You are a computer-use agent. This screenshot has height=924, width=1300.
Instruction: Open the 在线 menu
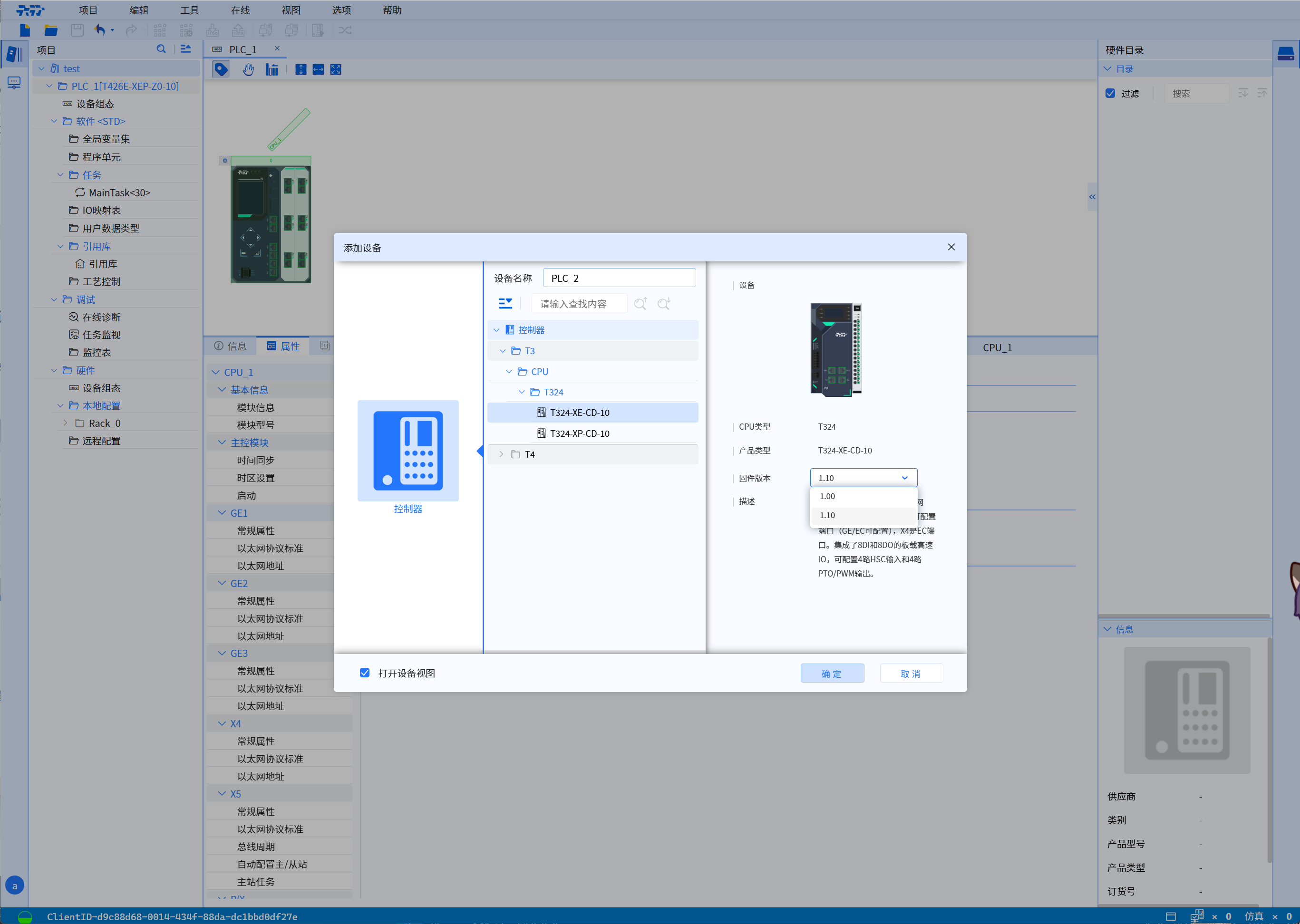coord(240,10)
